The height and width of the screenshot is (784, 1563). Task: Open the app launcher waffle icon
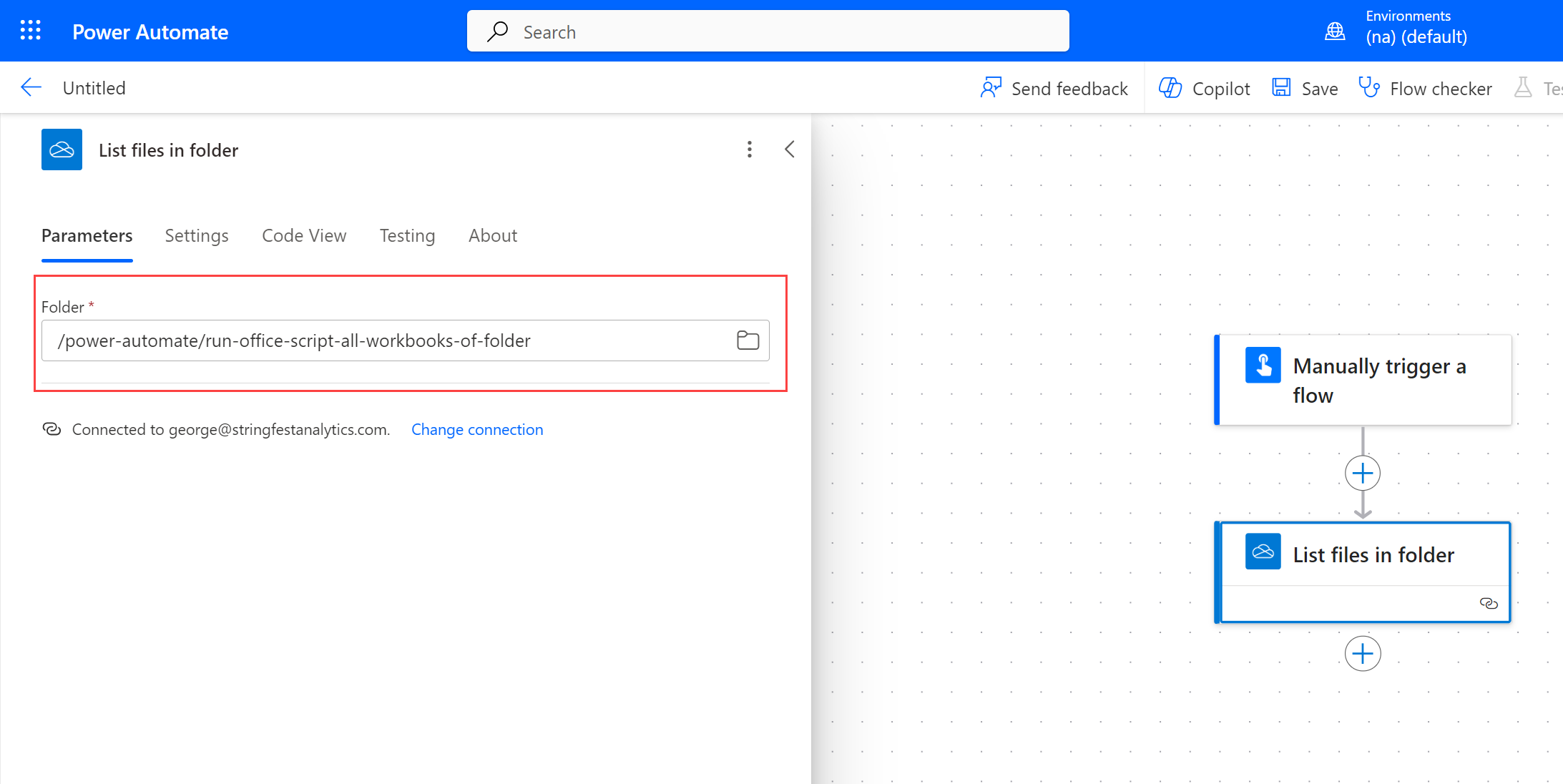tap(30, 31)
